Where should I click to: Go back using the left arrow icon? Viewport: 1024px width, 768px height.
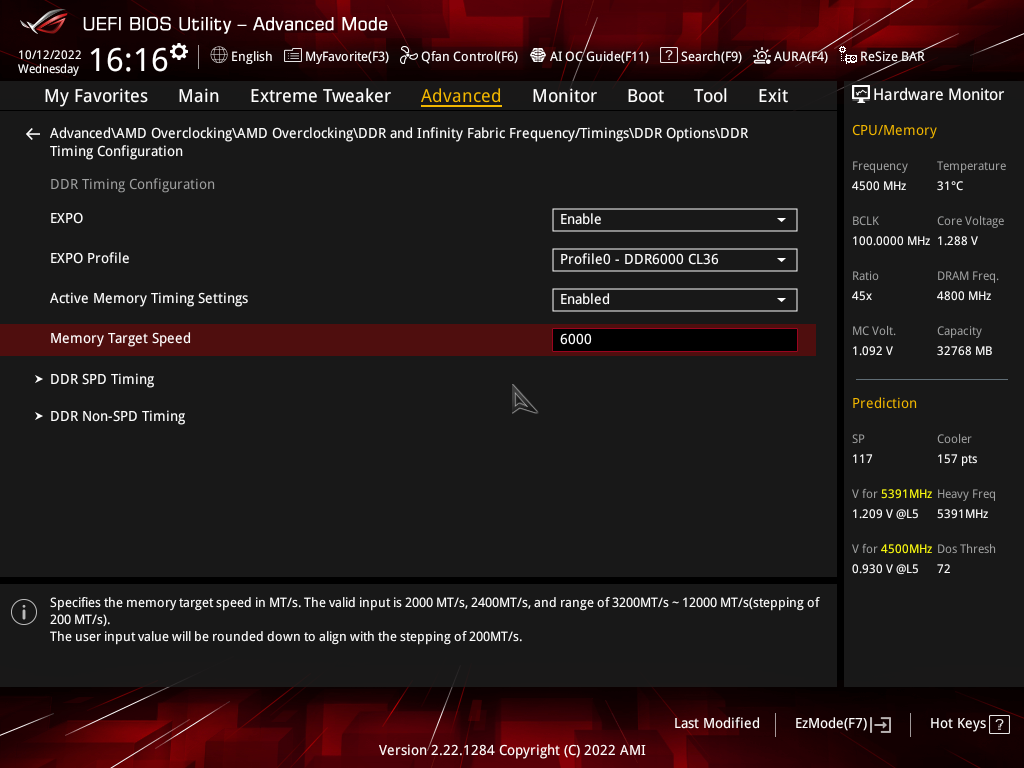click(33, 134)
